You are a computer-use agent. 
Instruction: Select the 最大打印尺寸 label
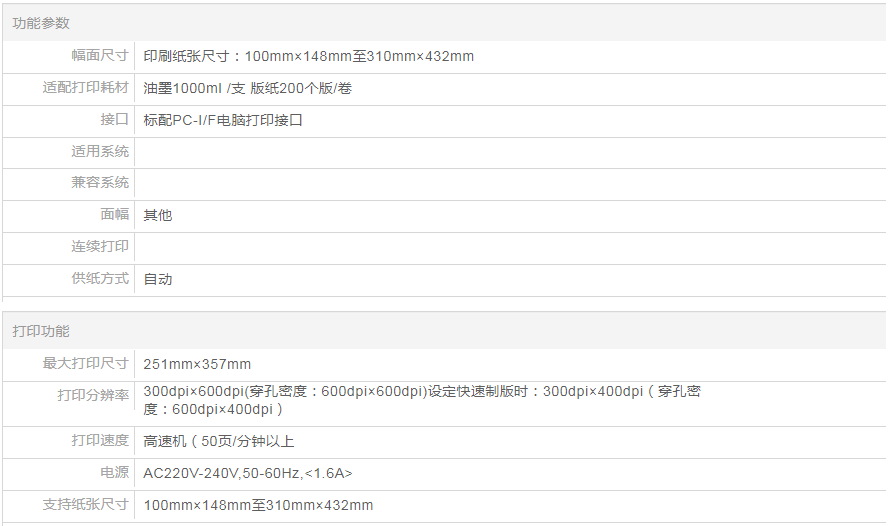pyautogui.click(x=86, y=363)
